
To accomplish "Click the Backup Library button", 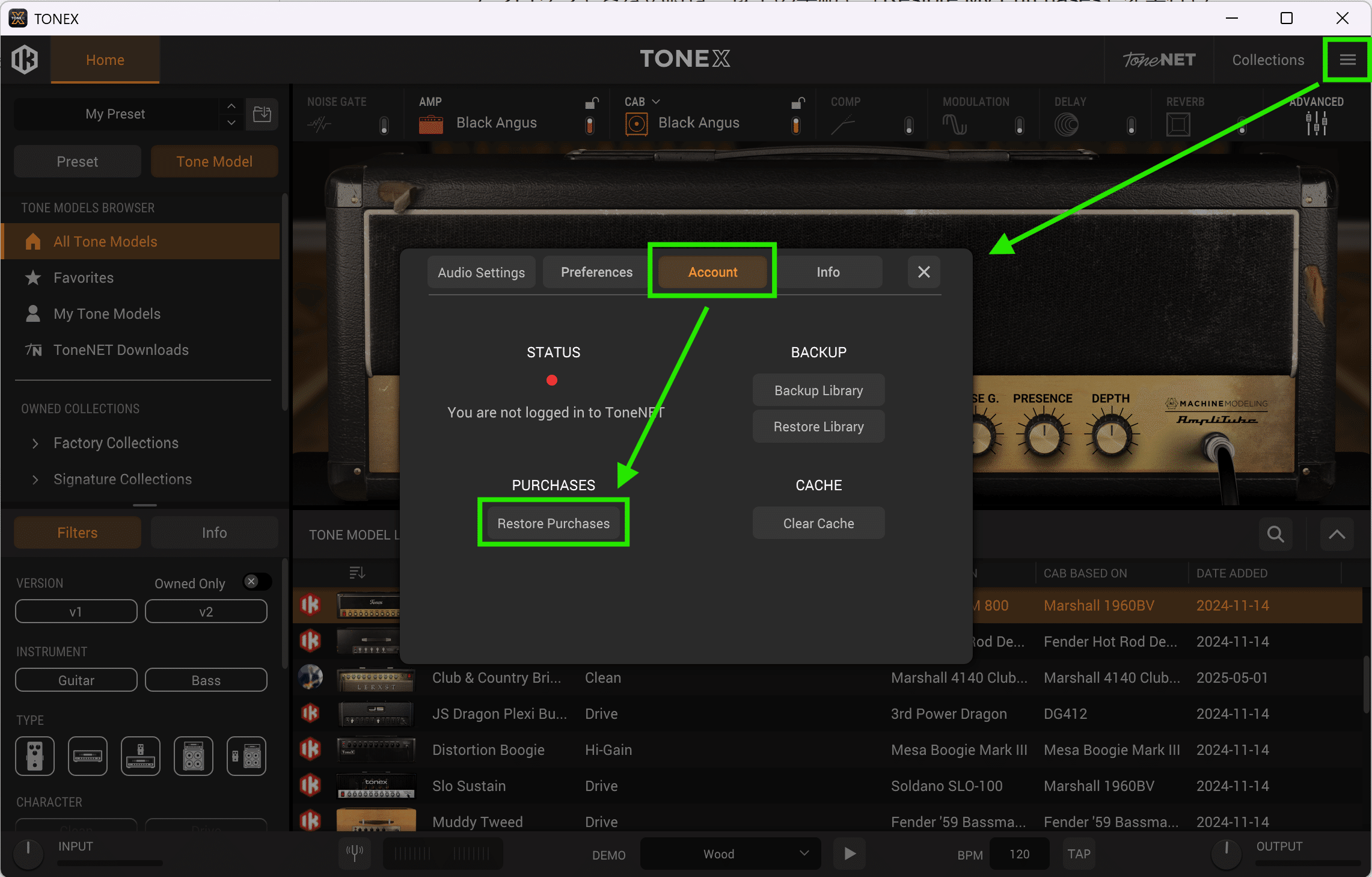I will (x=818, y=390).
